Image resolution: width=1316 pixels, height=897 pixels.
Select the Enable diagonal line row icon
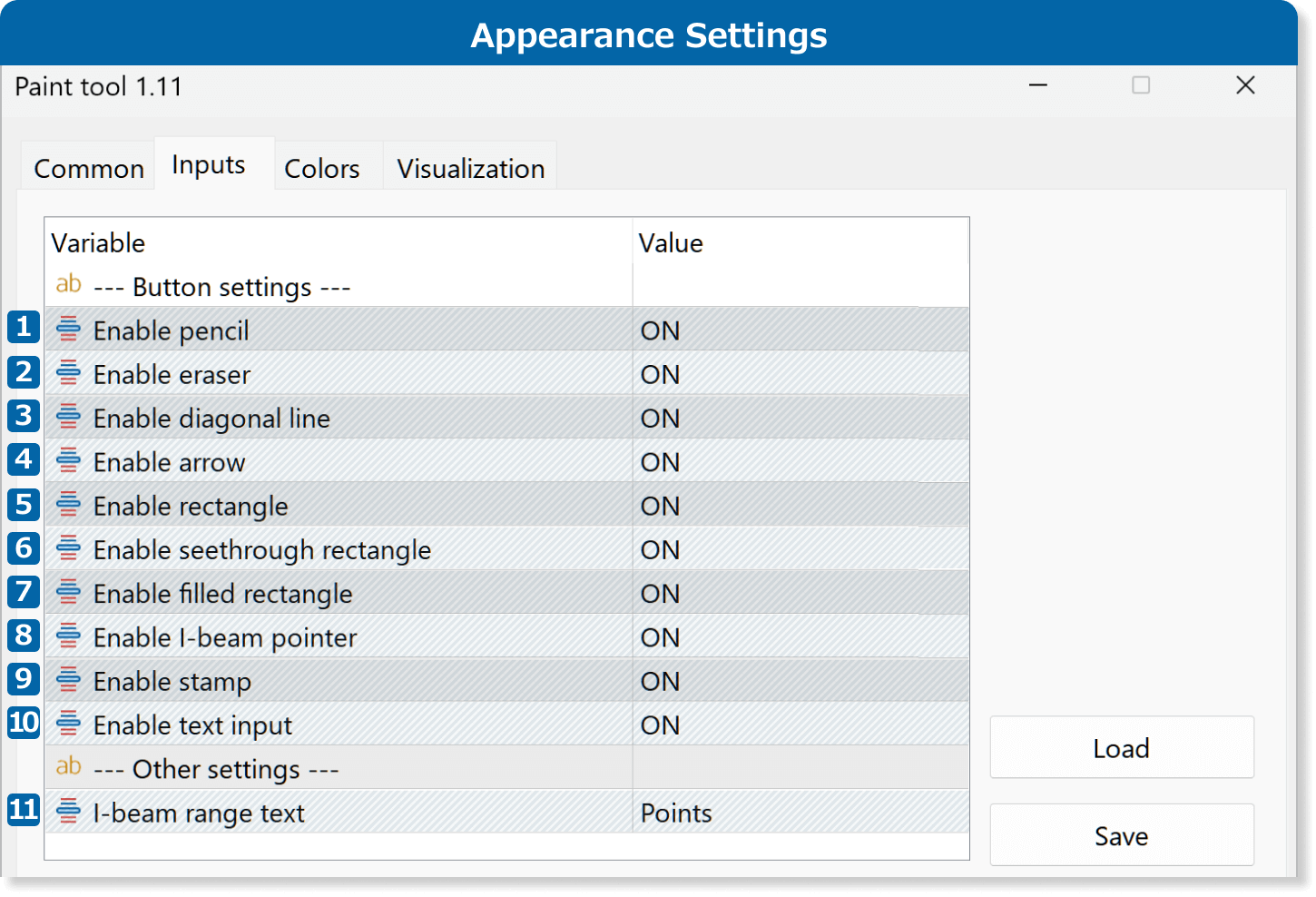click(68, 417)
